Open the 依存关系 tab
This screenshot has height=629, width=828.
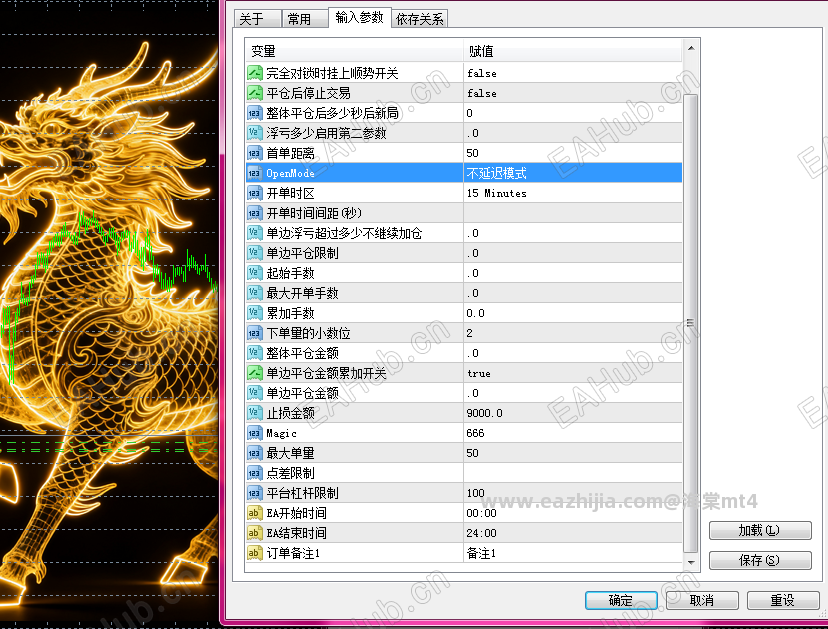420,19
